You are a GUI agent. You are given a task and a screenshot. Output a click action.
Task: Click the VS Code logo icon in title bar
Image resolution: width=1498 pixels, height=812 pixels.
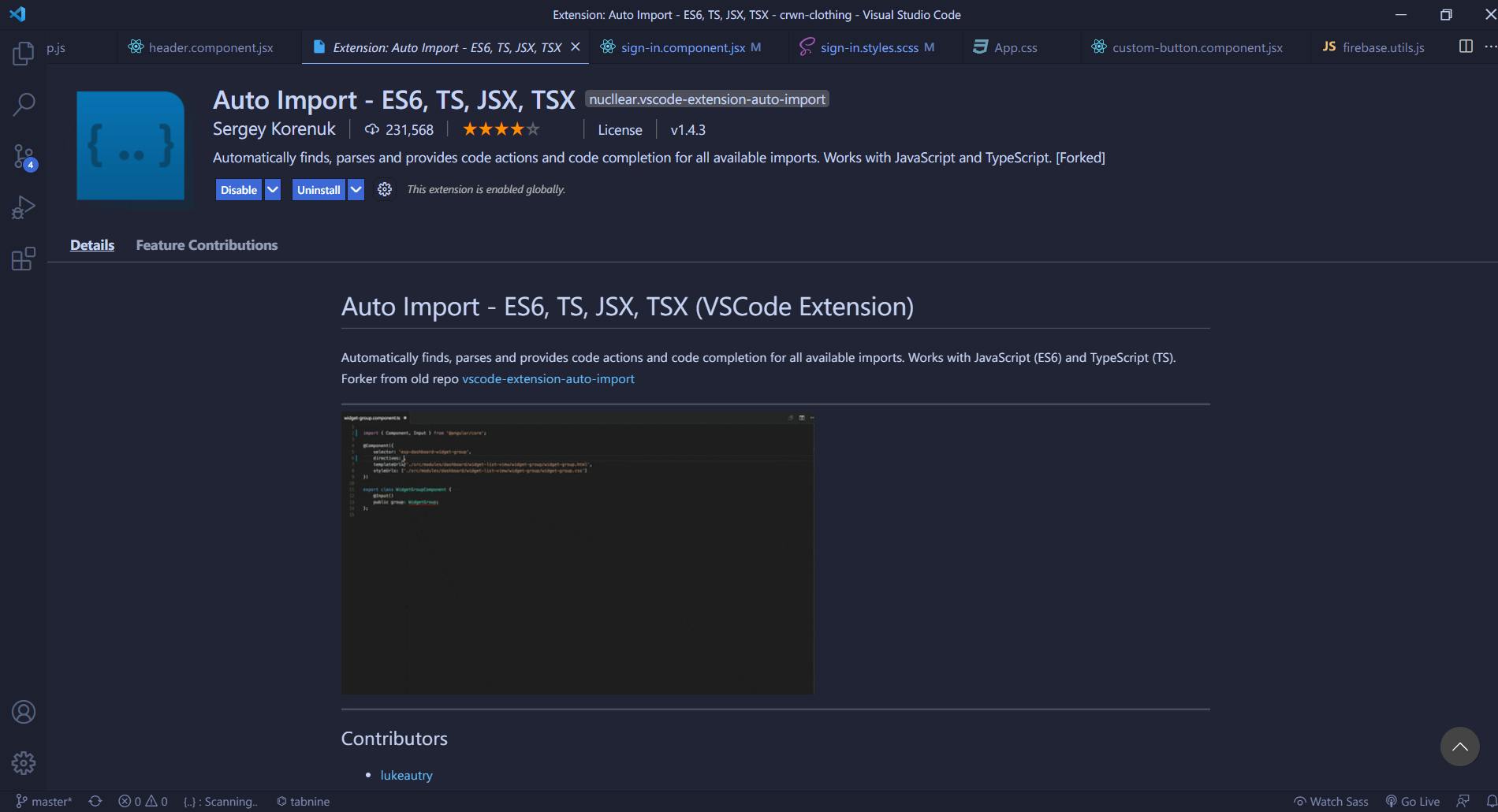click(x=17, y=14)
